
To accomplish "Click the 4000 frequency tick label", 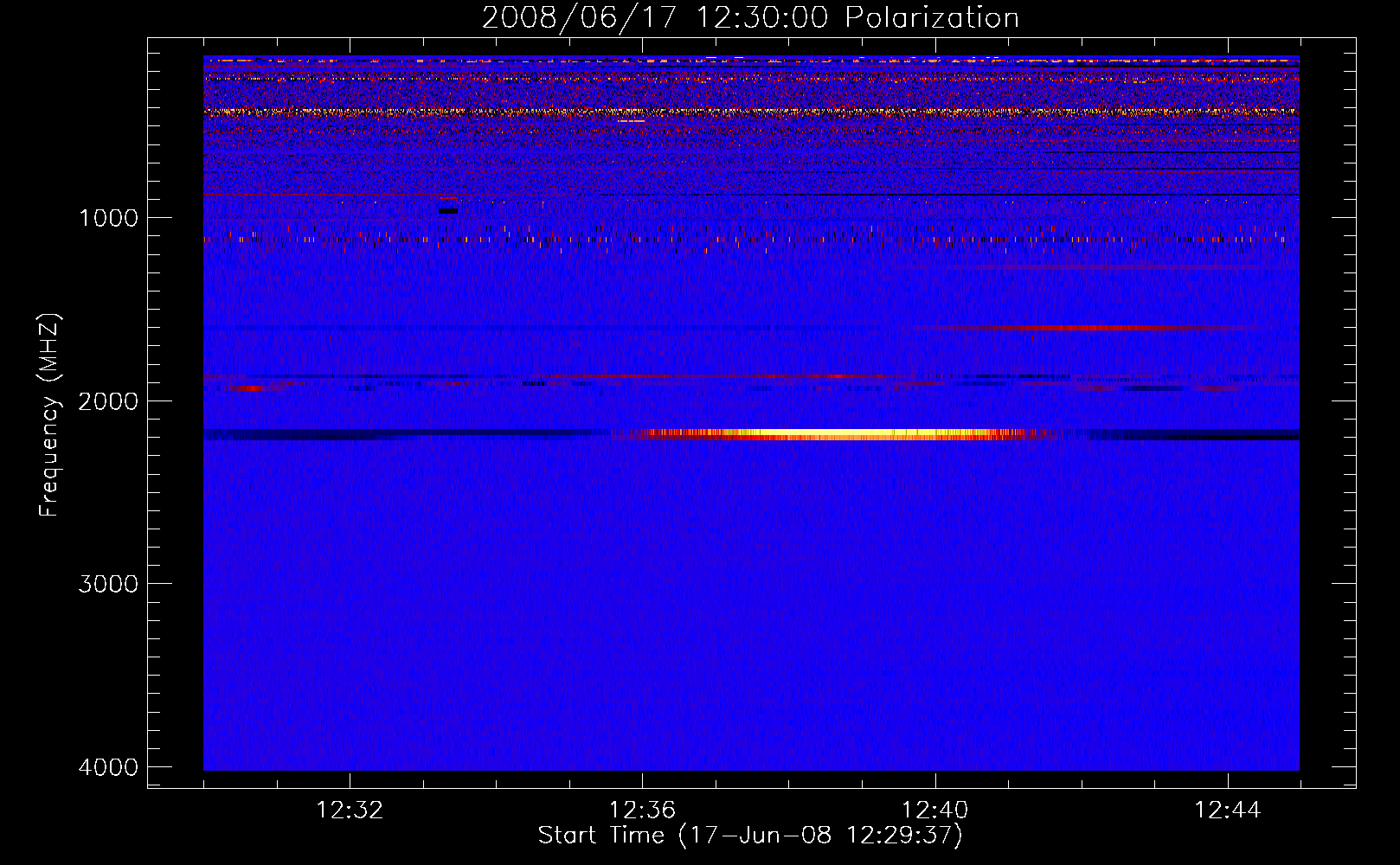I will (108, 767).
